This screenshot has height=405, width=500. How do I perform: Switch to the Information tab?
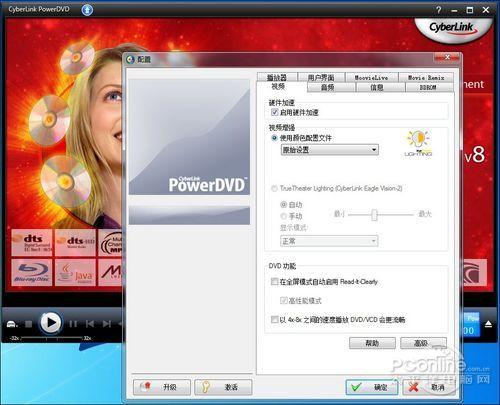[380, 87]
